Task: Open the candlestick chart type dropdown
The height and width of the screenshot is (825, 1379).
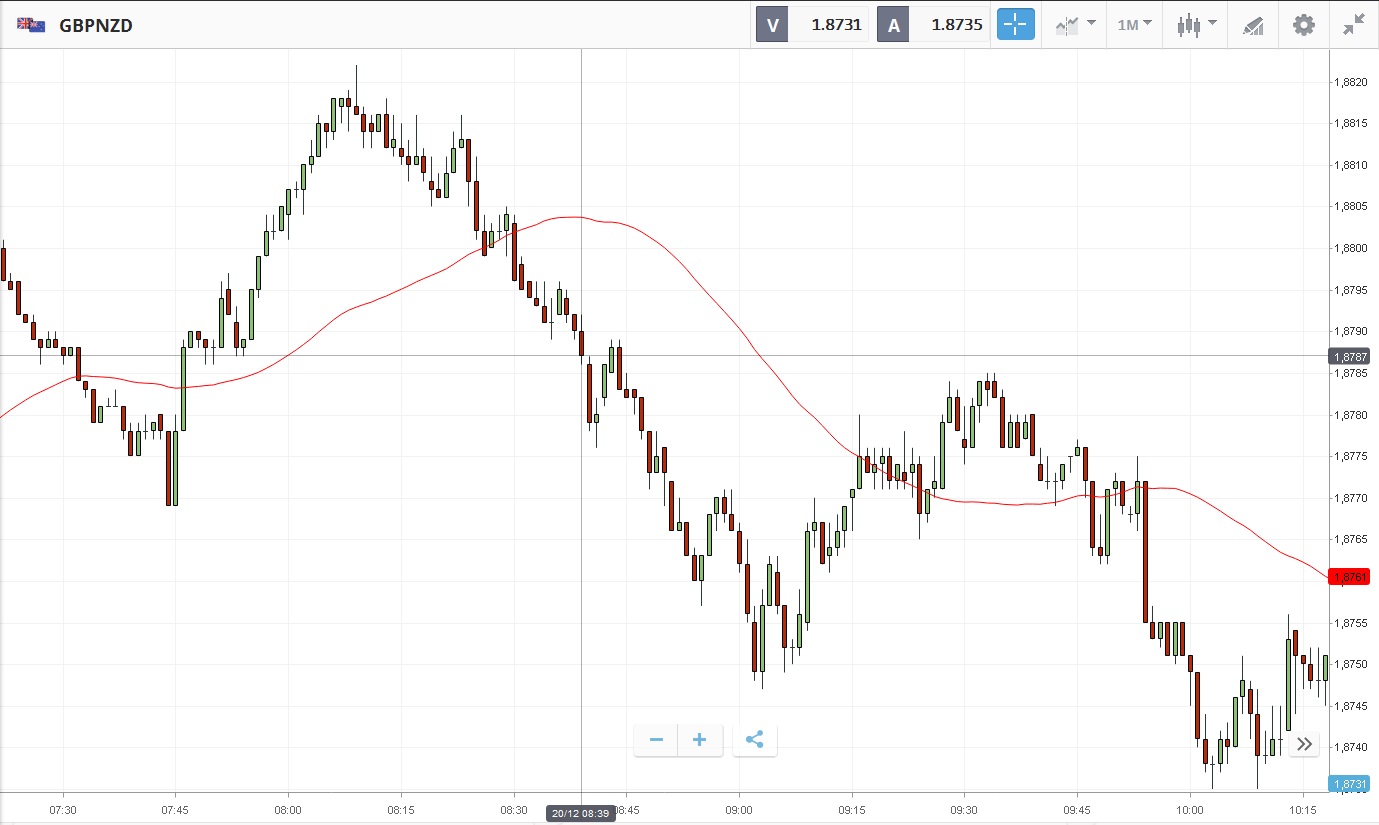Action: pyautogui.click(x=1196, y=25)
